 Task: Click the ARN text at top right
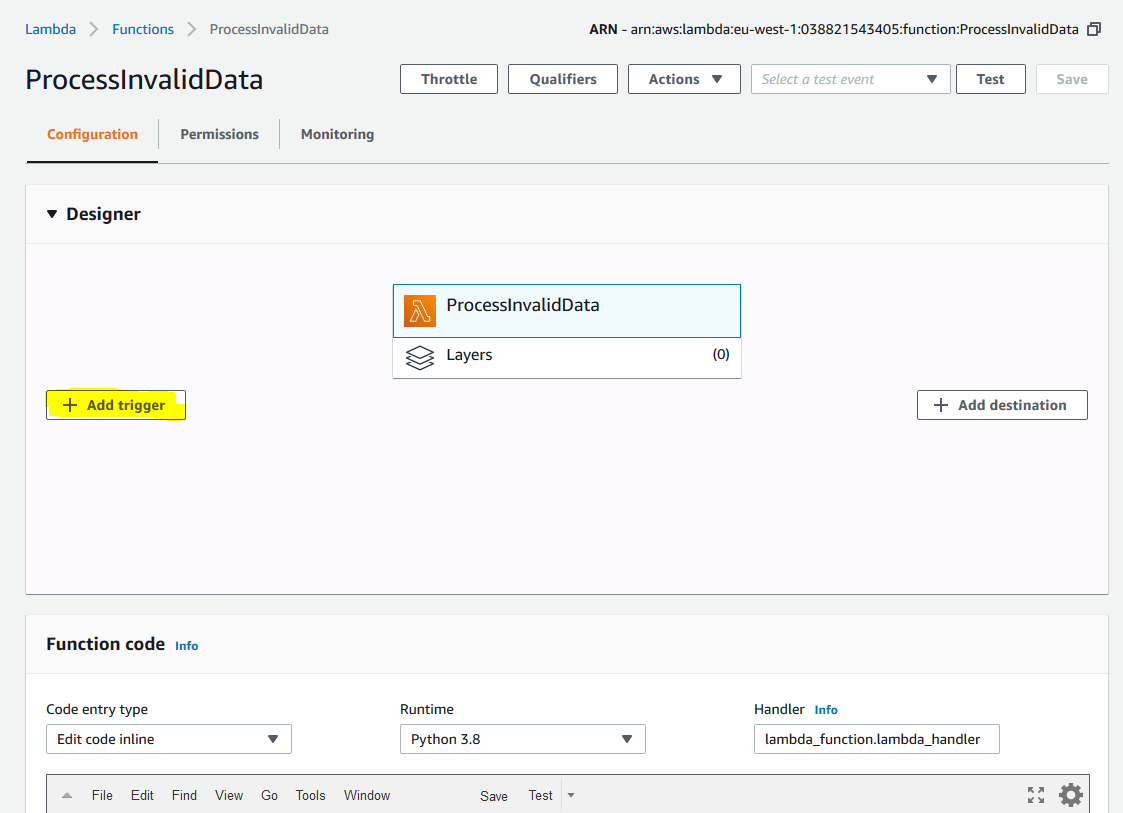click(x=834, y=29)
